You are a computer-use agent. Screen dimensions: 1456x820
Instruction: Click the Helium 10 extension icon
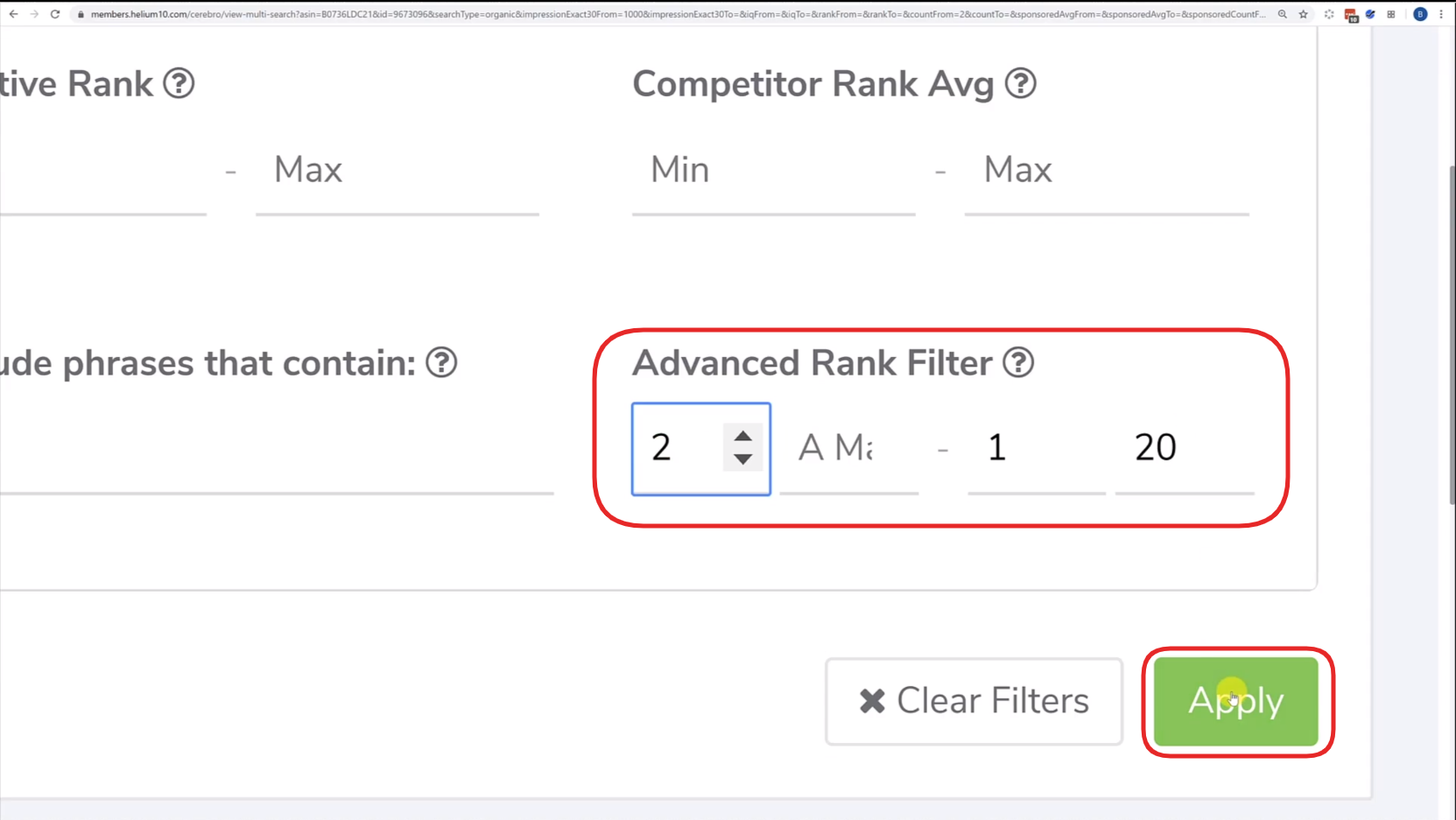click(1349, 14)
